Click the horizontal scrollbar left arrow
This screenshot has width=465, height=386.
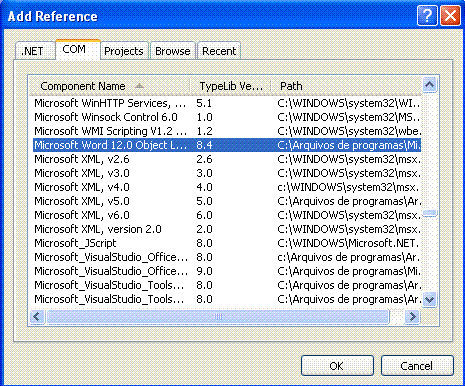[37, 316]
